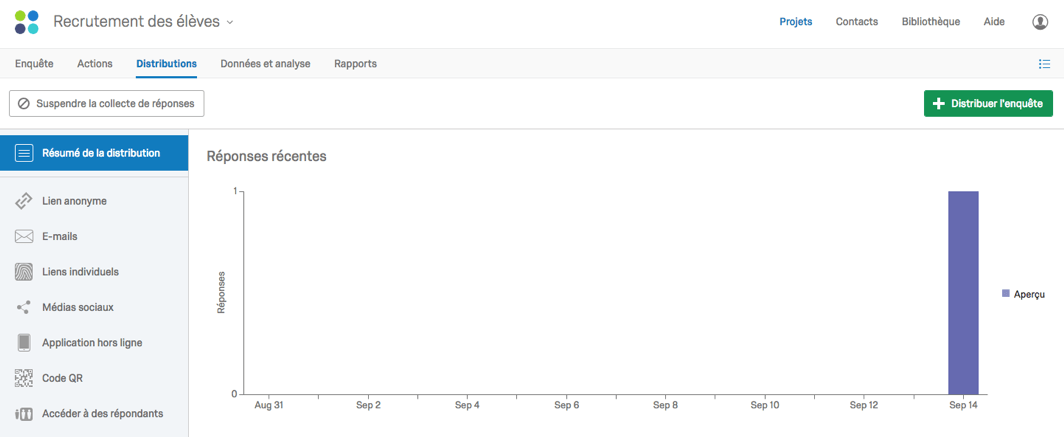Click the list view icon at right
Image resolution: width=1064 pixels, height=437 pixels.
[x=1044, y=64]
